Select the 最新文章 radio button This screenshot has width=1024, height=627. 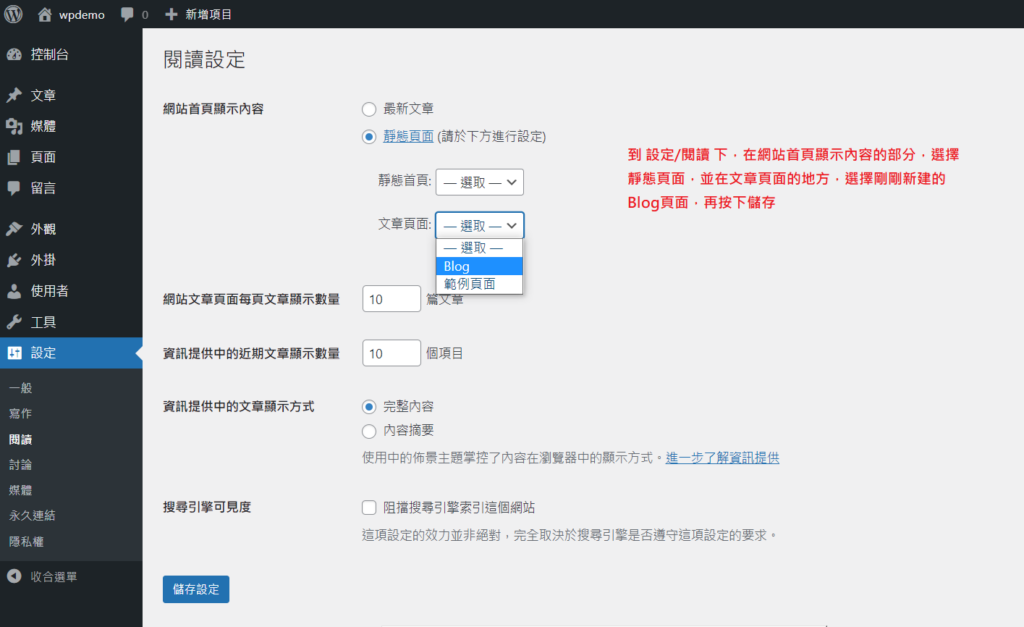[369, 108]
